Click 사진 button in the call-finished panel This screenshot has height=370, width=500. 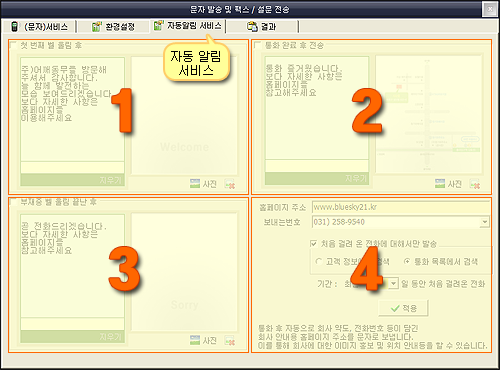click(x=448, y=184)
